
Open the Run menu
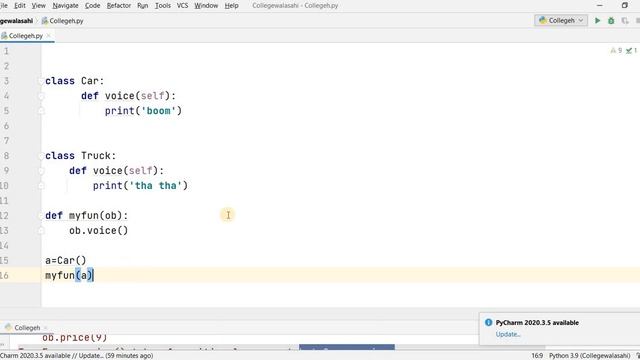(x=142, y=6)
